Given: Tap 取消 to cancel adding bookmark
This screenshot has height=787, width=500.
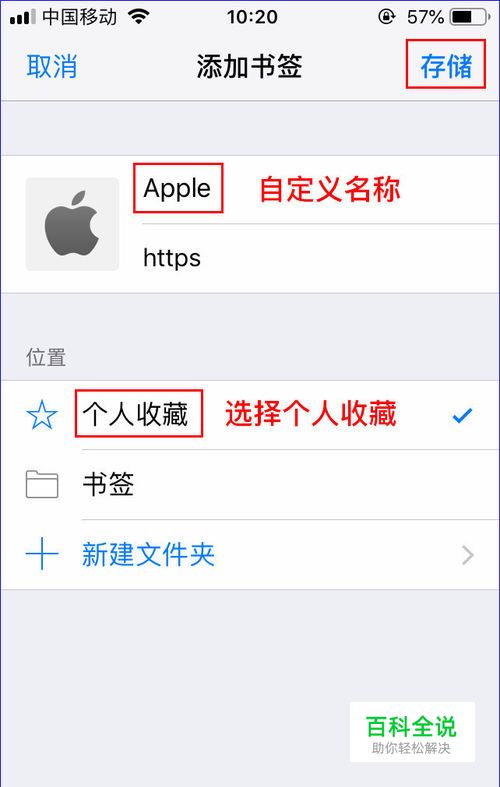Looking at the screenshot, I should click(x=52, y=67).
